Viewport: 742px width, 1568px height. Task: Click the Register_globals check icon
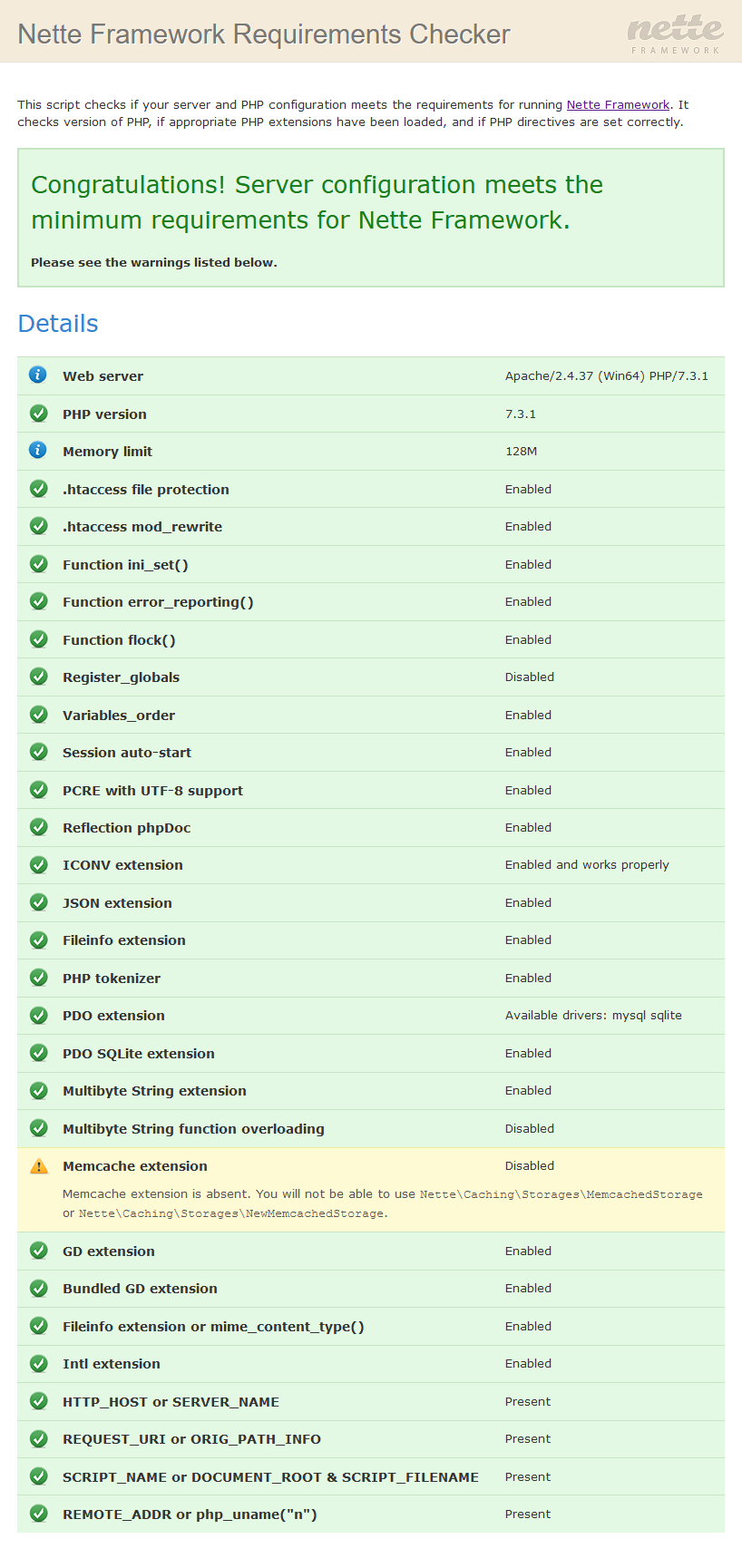tap(38, 677)
